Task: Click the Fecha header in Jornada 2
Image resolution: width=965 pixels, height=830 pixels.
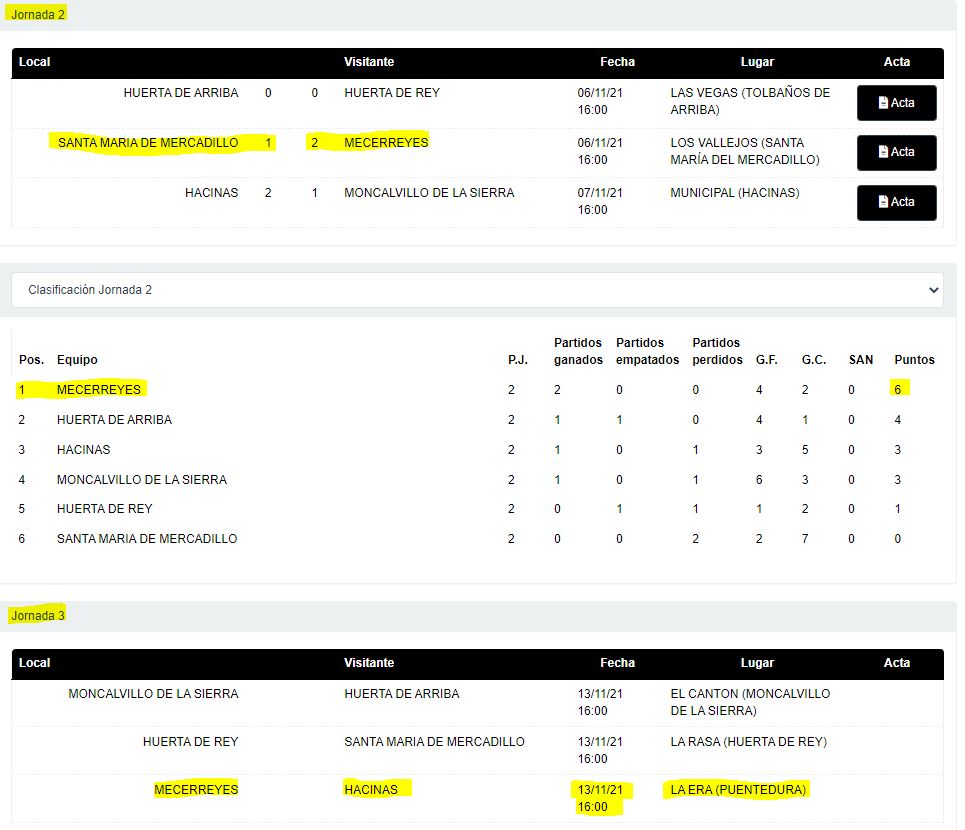Action: click(617, 62)
